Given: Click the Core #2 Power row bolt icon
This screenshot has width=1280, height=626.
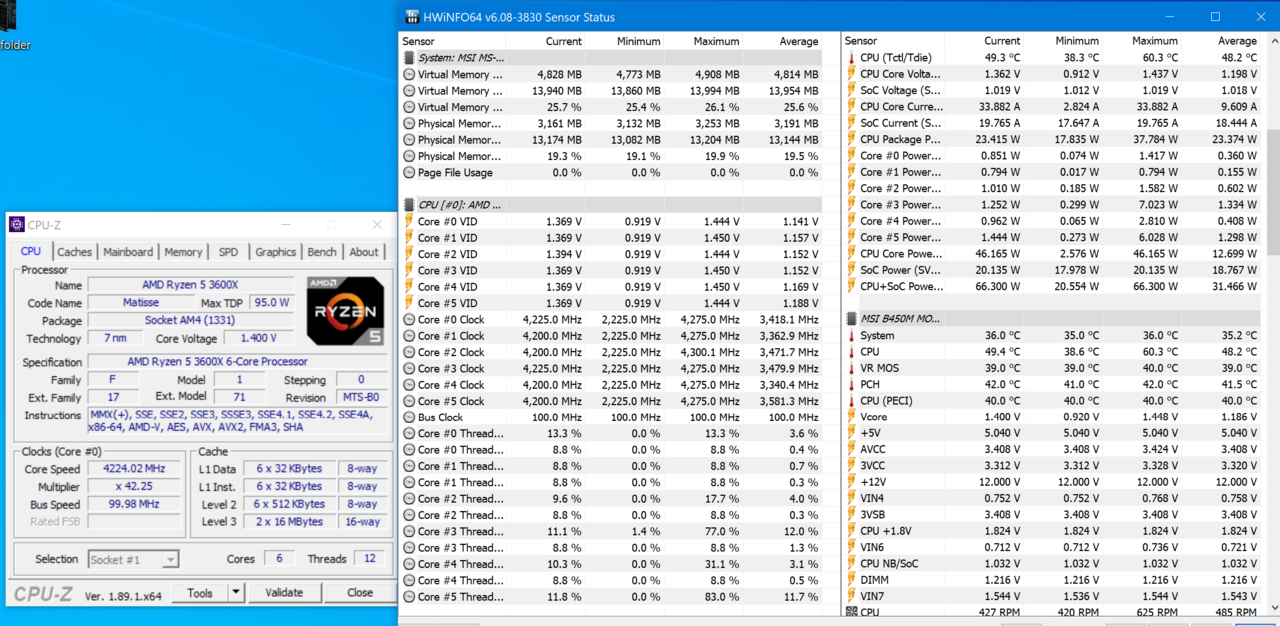Looking at the screenshot, I should (851, 188).
